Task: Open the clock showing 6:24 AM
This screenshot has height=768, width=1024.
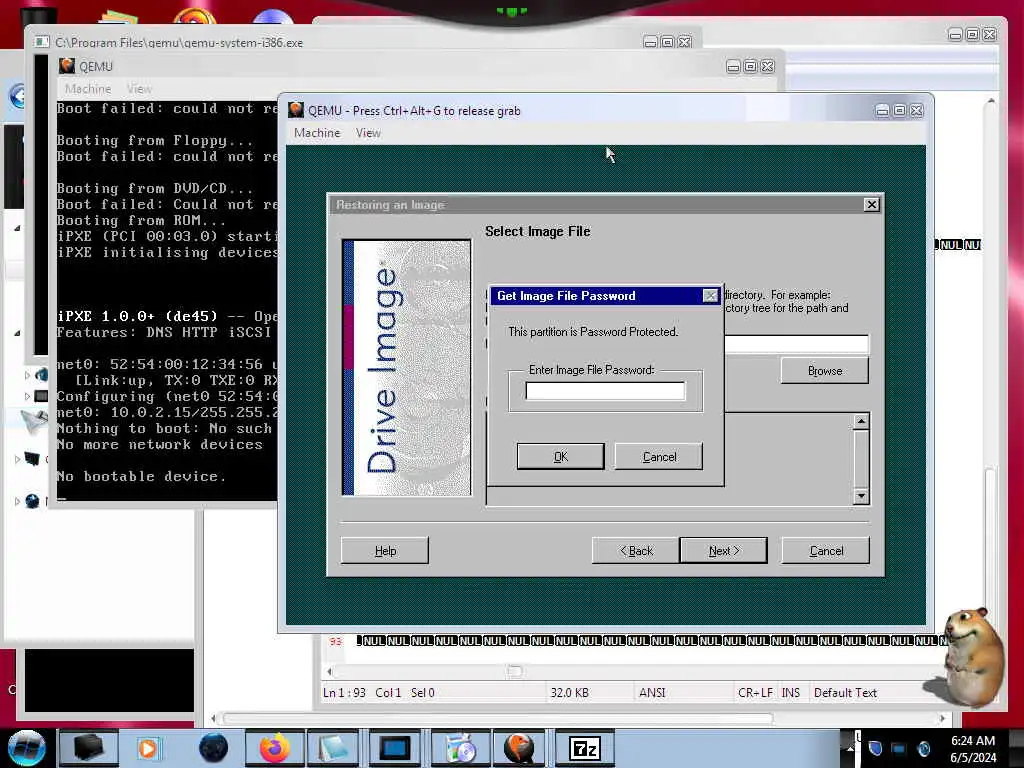Action: click(972, 748)
